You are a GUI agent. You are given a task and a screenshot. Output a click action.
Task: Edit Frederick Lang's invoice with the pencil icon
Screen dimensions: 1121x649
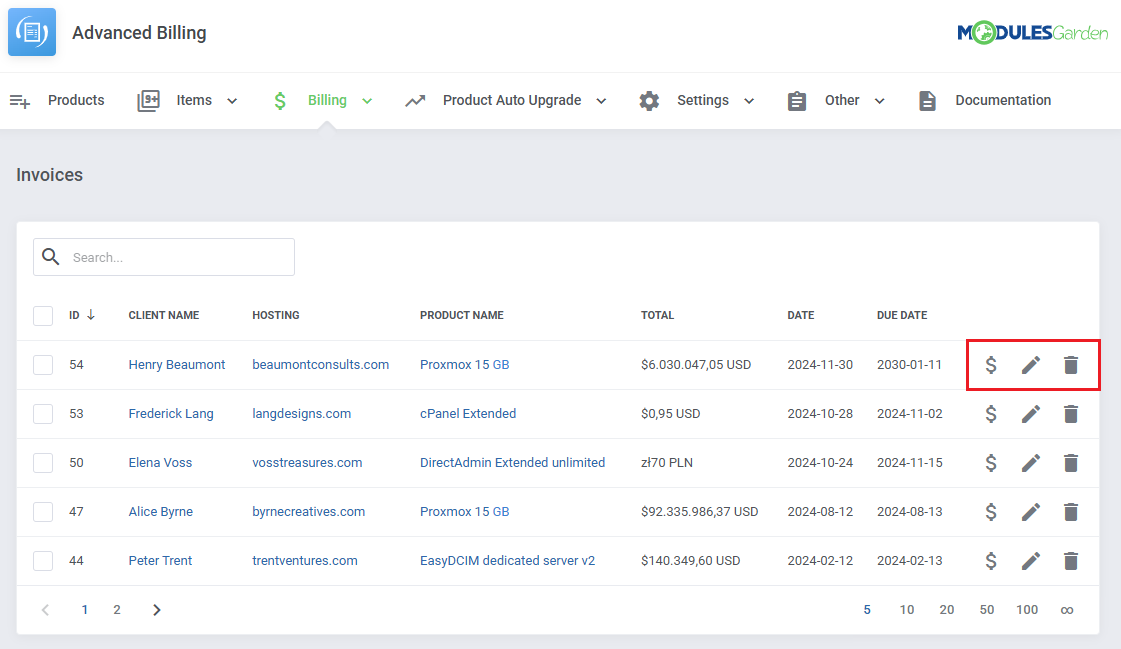(x=1030, y=414)
